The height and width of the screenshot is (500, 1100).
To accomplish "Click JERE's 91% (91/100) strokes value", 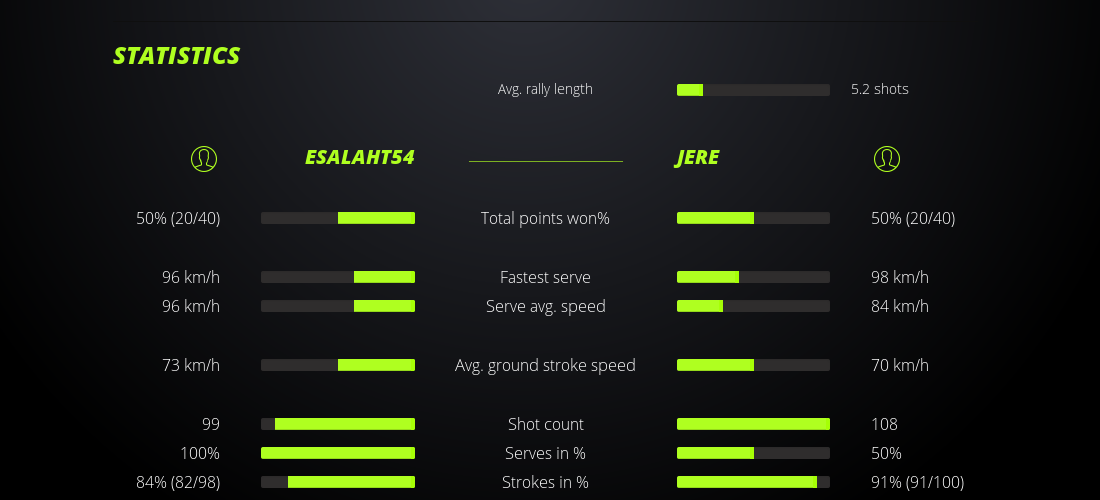I will pos(917,482).
